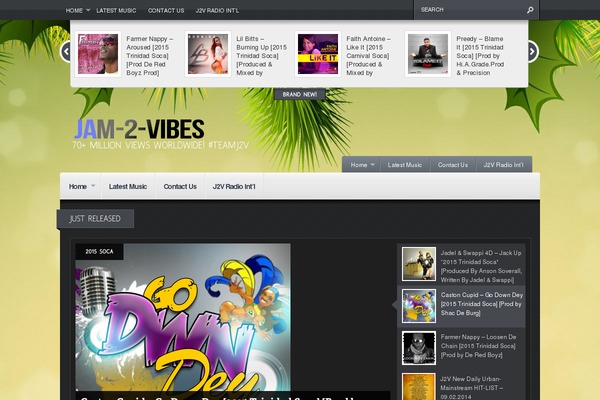Viewport: 600px width, 400px height.
Task: Click the carousel next arrow
Action: tap(532, 51)
